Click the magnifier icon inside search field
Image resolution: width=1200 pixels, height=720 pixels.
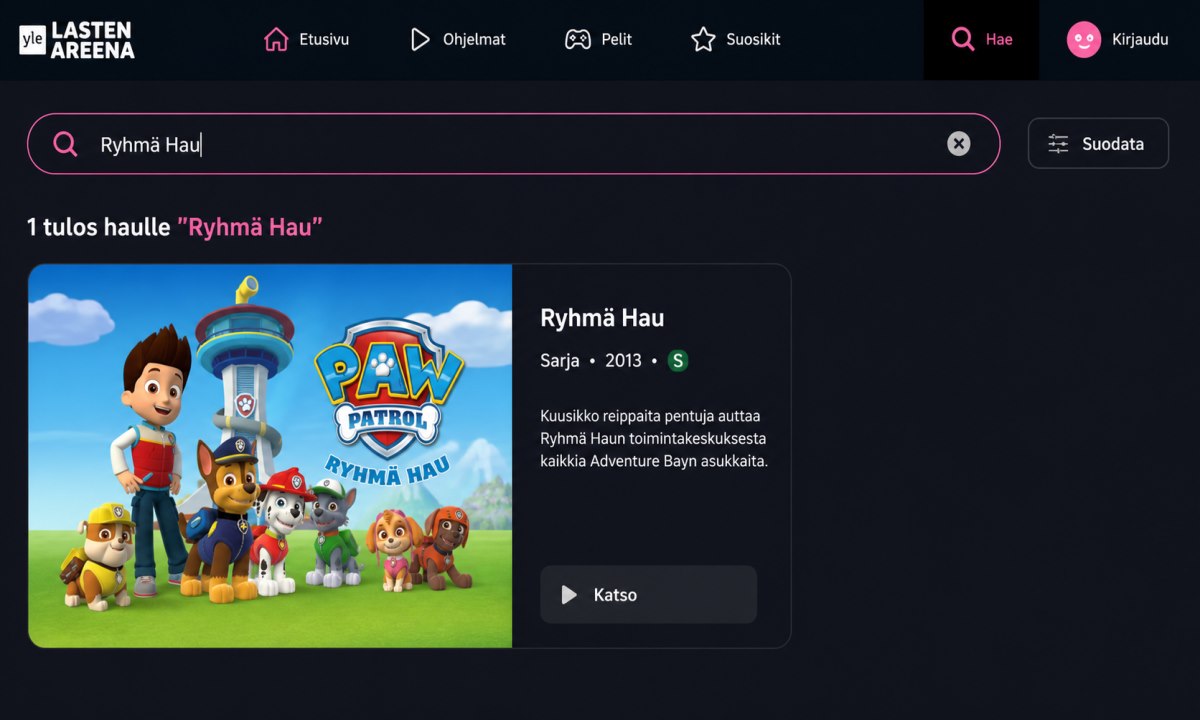(x=65, y=144)
